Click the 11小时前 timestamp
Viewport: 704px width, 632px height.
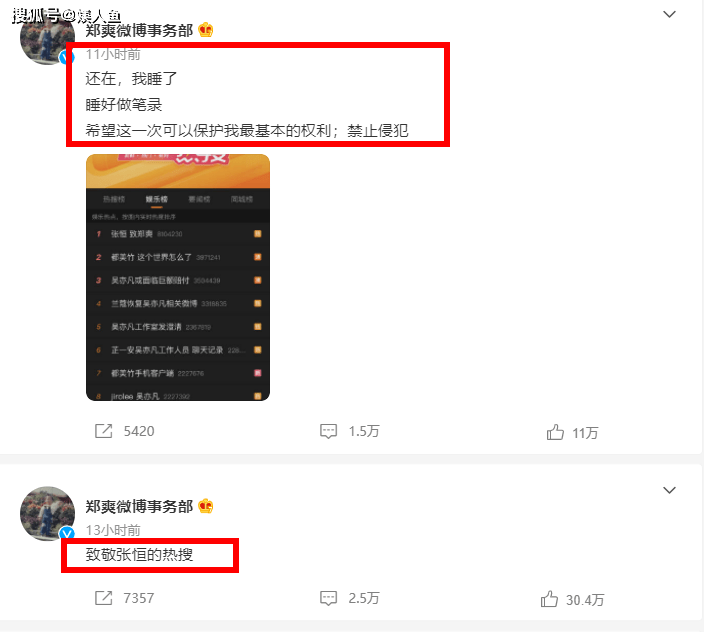point(113,54)
